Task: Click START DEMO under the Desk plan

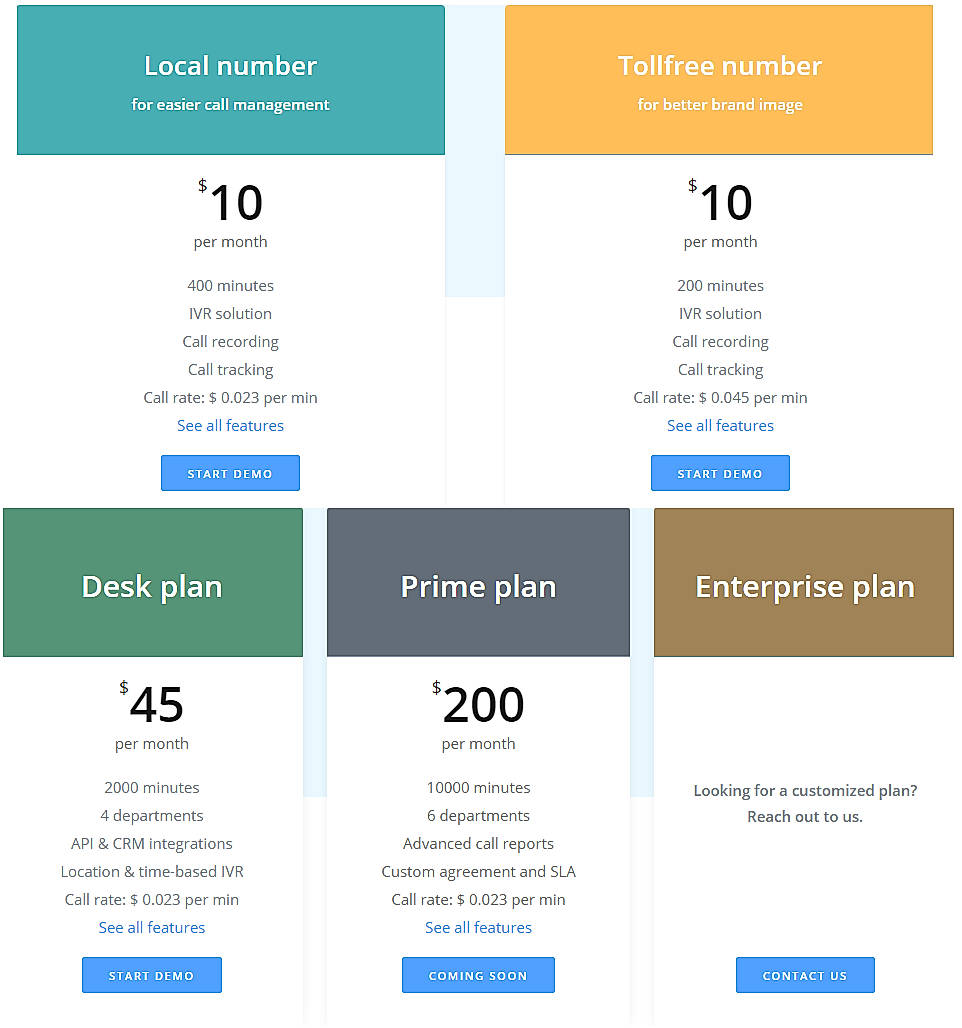Action: click(151, 975)
